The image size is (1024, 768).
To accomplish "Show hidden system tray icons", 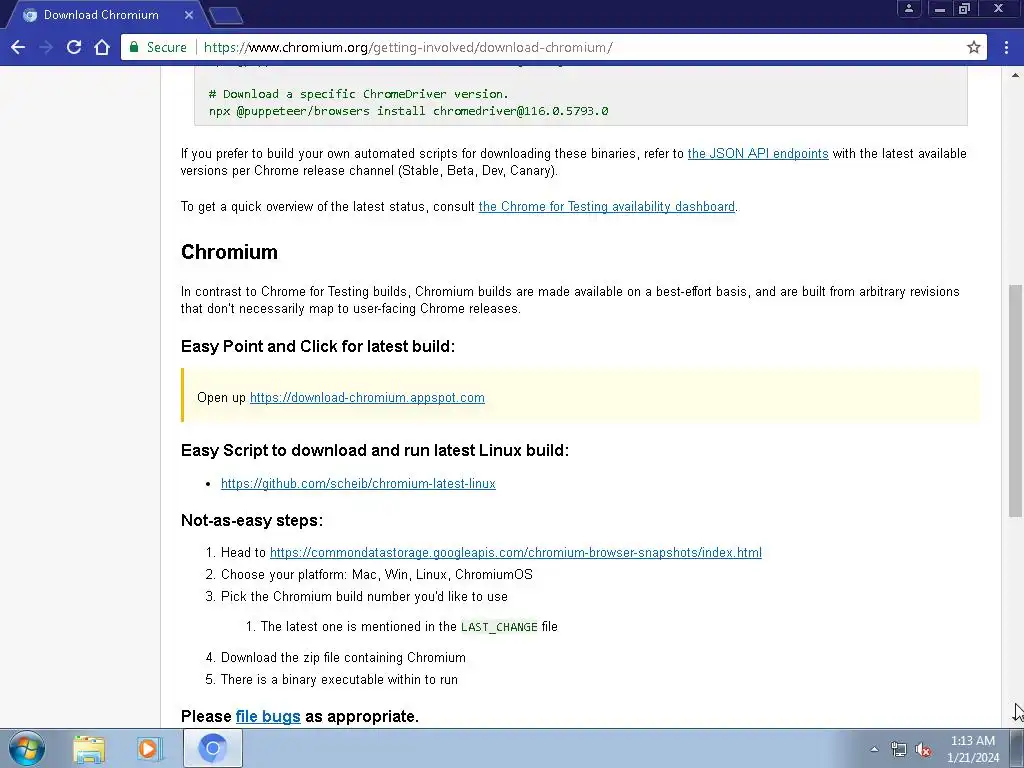I will 874,749.
